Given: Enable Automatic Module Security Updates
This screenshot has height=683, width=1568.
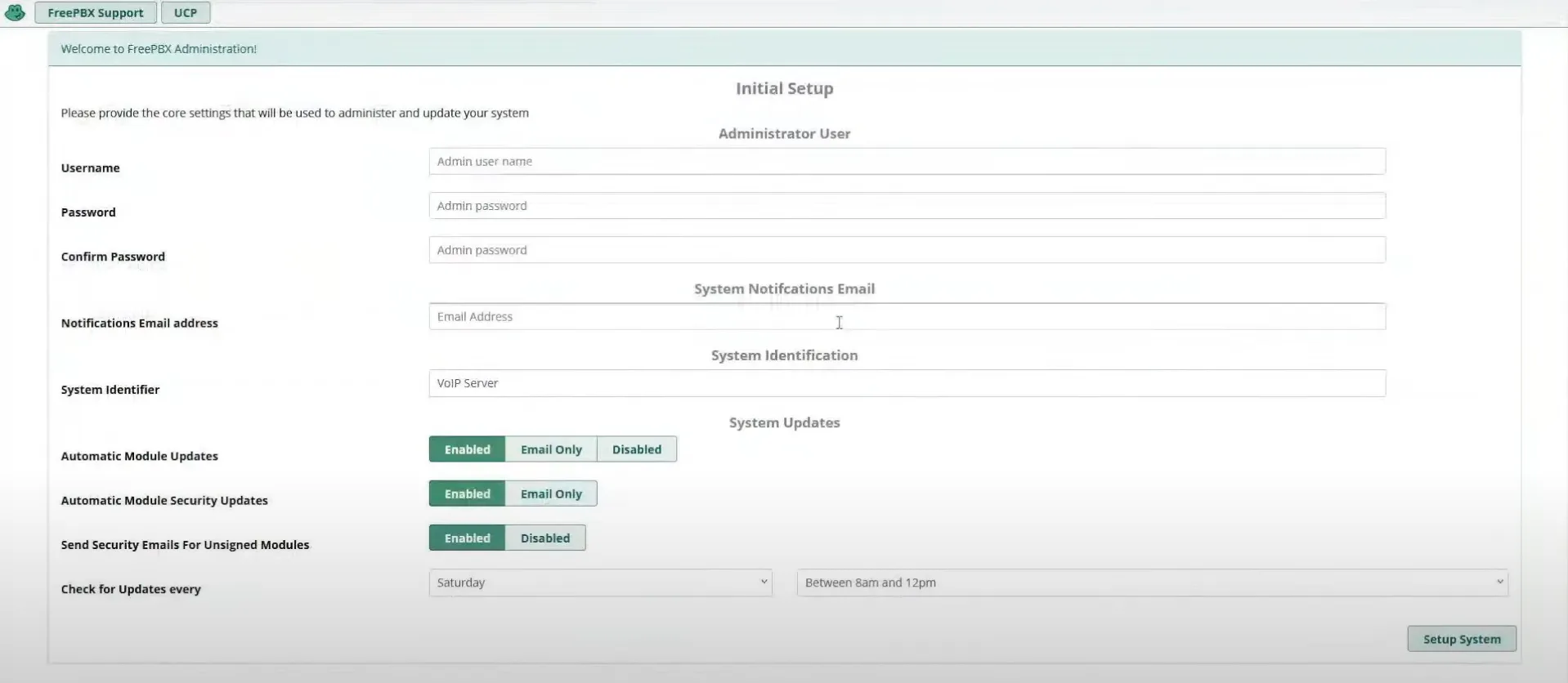Looking at the screenshot, I should click(467, 493).
